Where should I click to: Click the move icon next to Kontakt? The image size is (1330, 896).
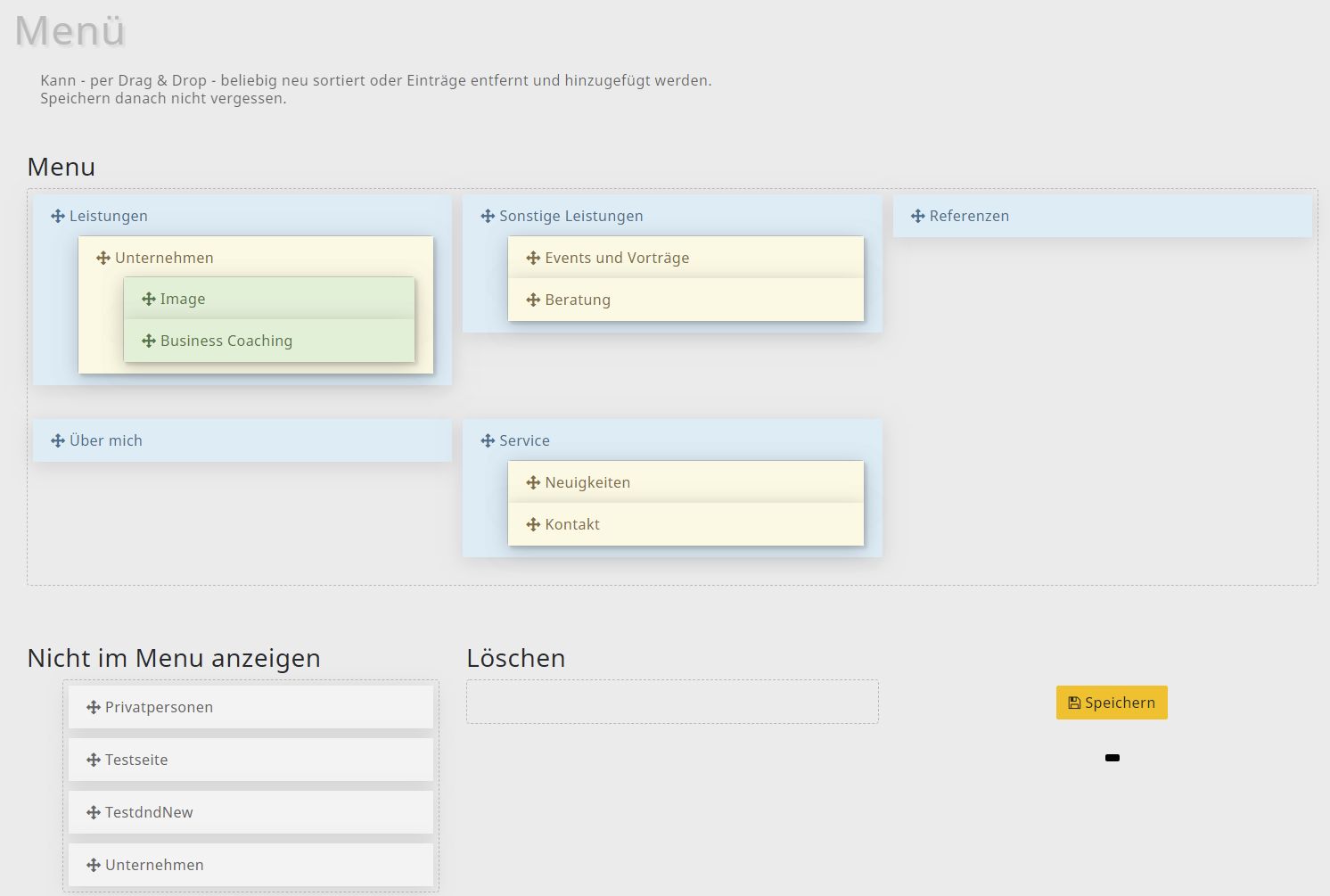pos(533,524)
